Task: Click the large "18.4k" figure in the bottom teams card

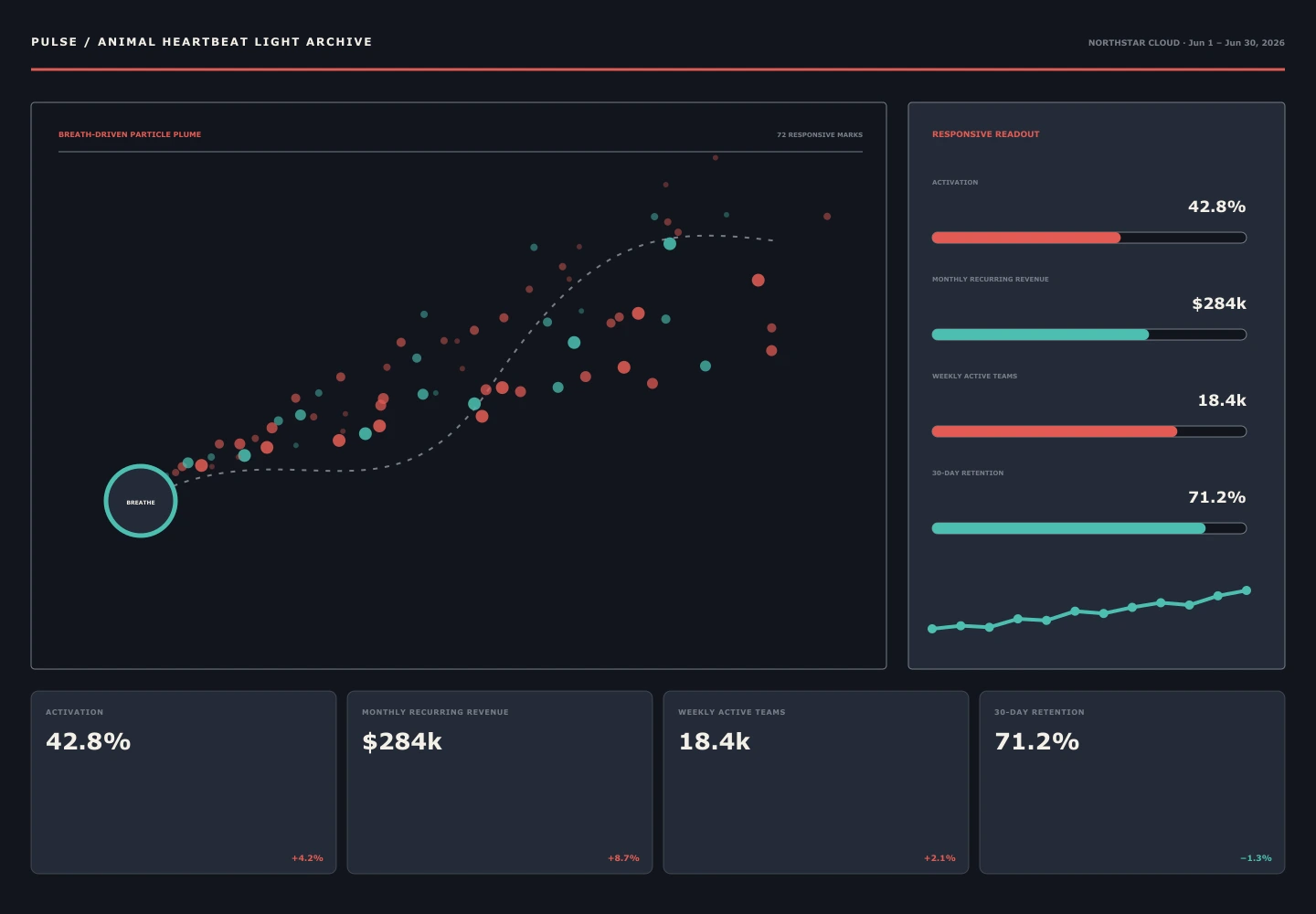Action: (715, 741)
